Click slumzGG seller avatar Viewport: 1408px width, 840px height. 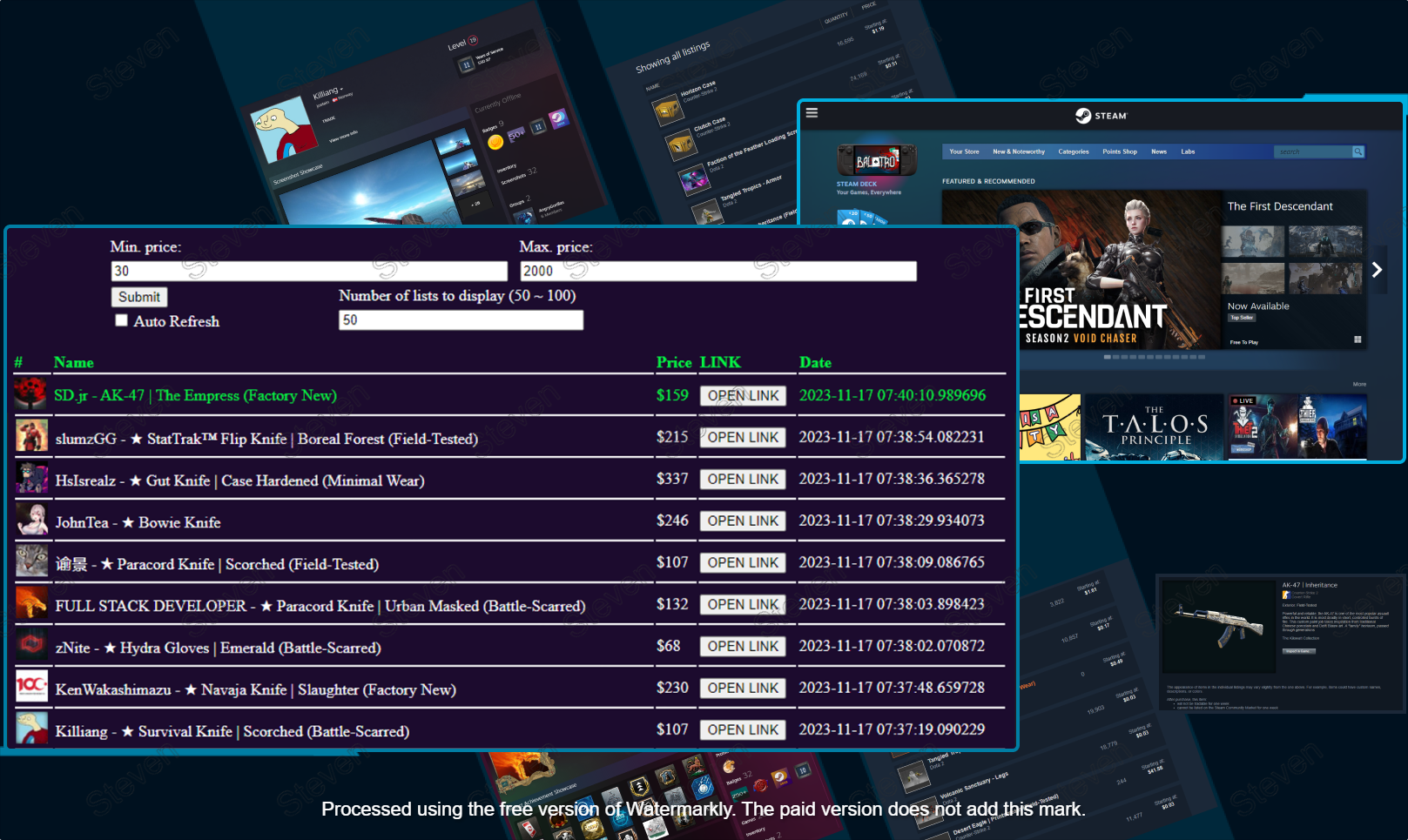point(32,435)
